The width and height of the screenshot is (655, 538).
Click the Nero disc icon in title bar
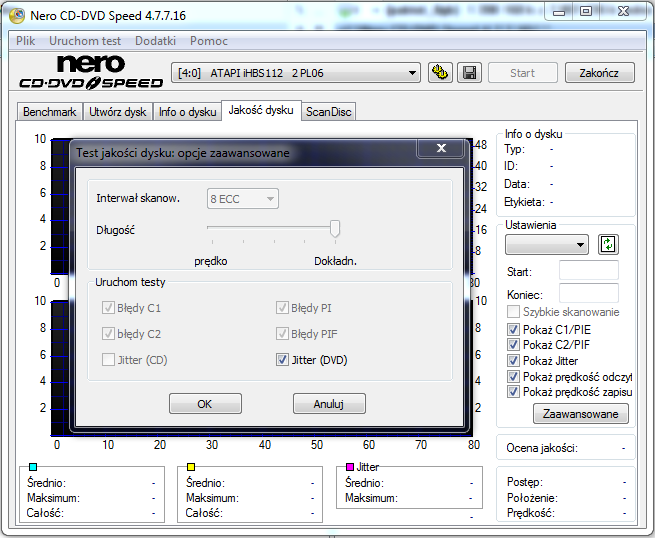point(17,15)
